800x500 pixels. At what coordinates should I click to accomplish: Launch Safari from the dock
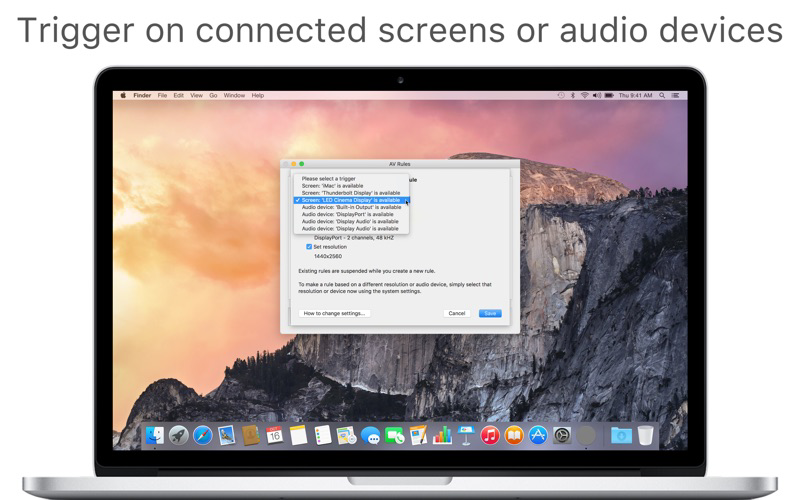[203, 435]
